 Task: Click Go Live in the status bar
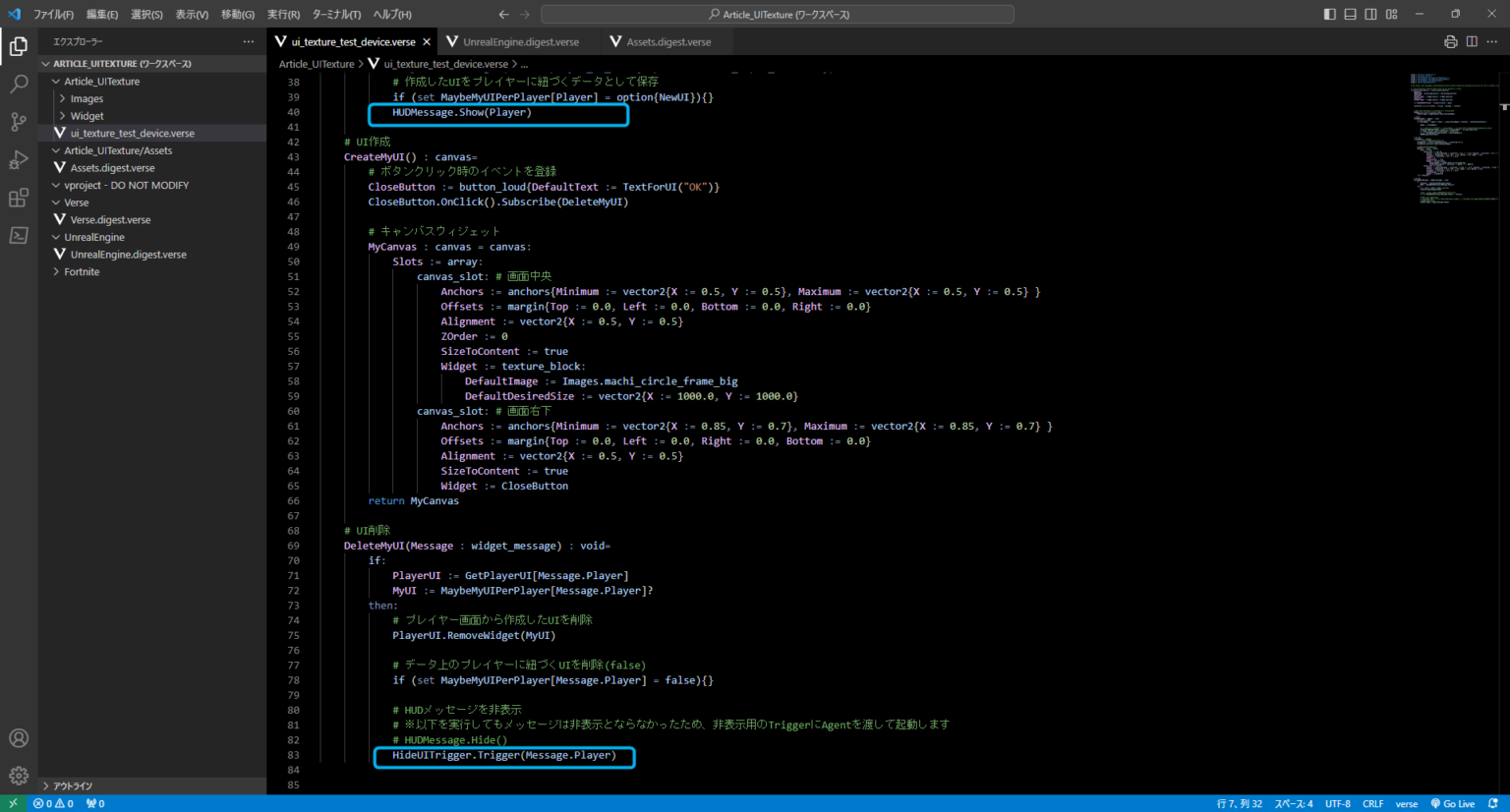click(x=1453, y=803)
